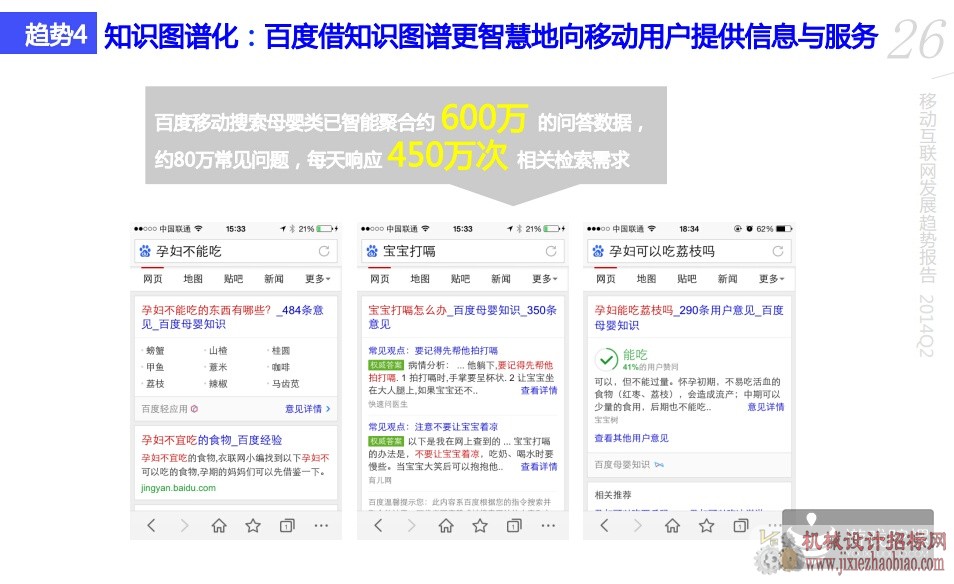This screenshot has height=584, width=954.
Task: Go back in the 孕妇可以吃荔枝吗 phone browser
Action: (604, 526)
